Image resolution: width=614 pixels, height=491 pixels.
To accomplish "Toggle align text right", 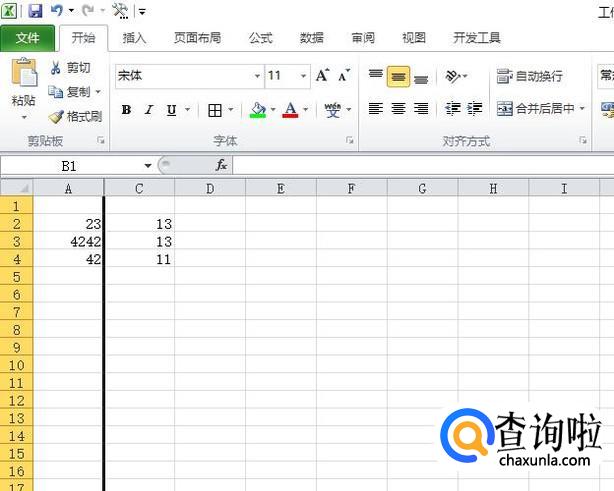I will coord(421,108).
